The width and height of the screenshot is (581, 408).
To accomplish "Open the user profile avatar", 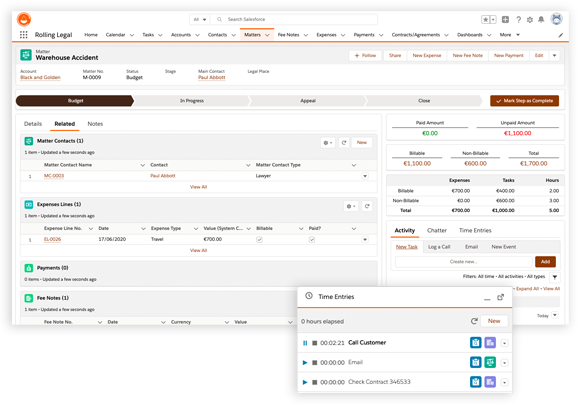I will (x=556, y=19).
